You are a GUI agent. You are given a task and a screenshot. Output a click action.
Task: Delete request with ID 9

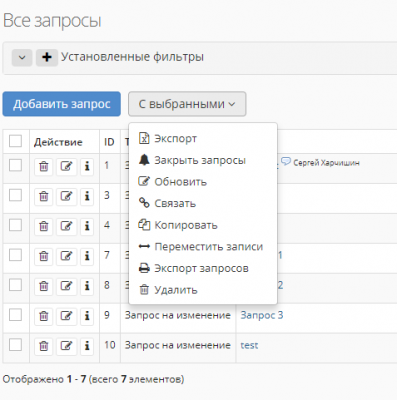pos(44,316)
